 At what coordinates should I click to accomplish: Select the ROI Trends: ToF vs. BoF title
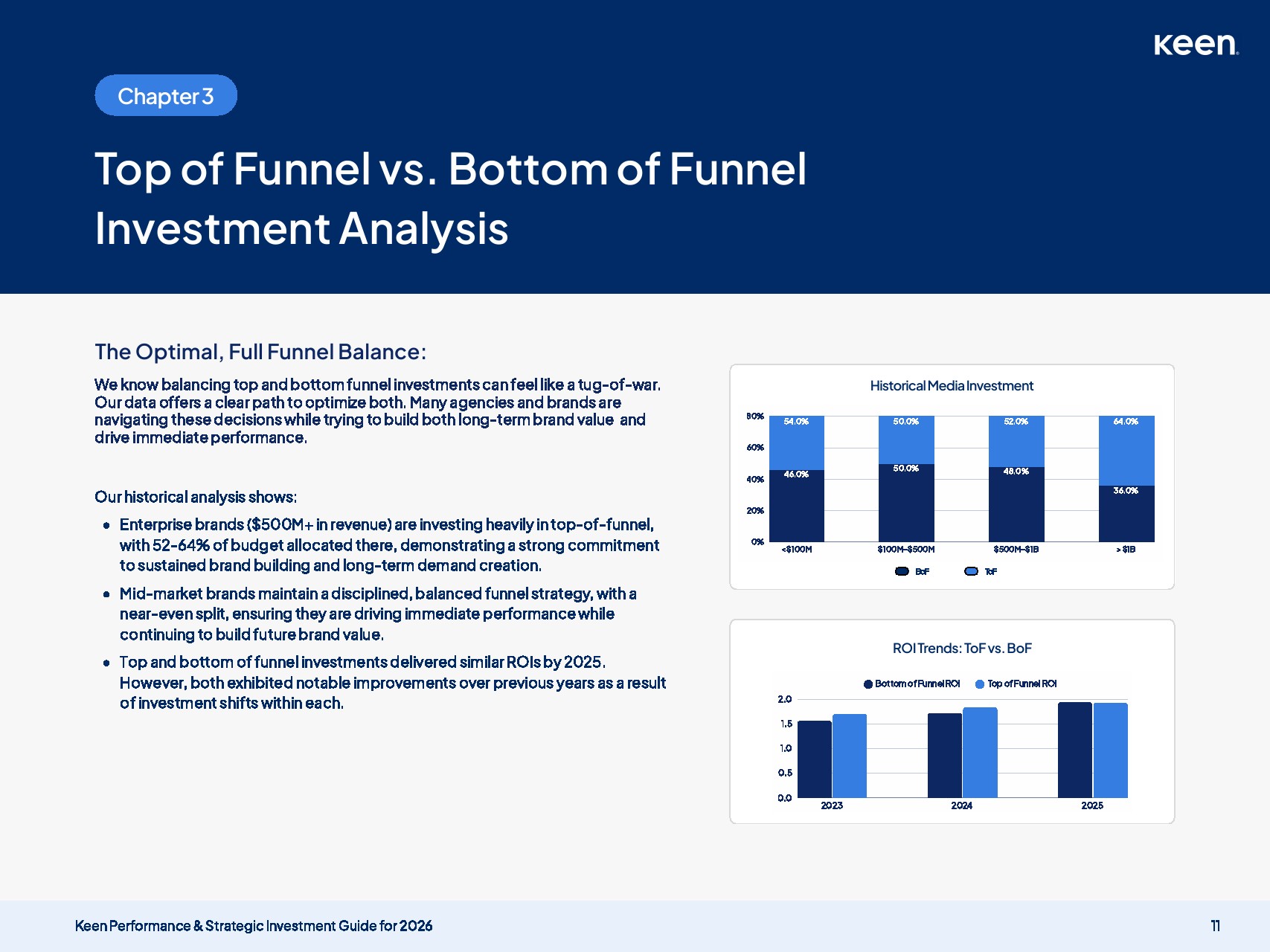pos(961,649)
